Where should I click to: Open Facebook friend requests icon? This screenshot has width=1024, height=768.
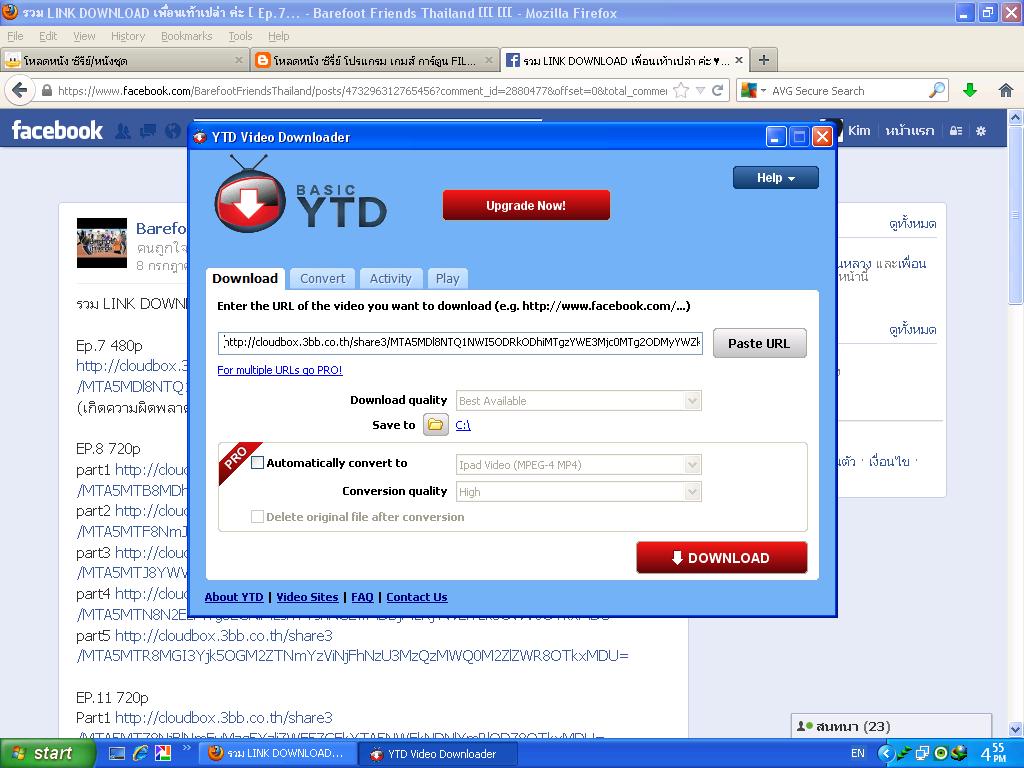123,131
